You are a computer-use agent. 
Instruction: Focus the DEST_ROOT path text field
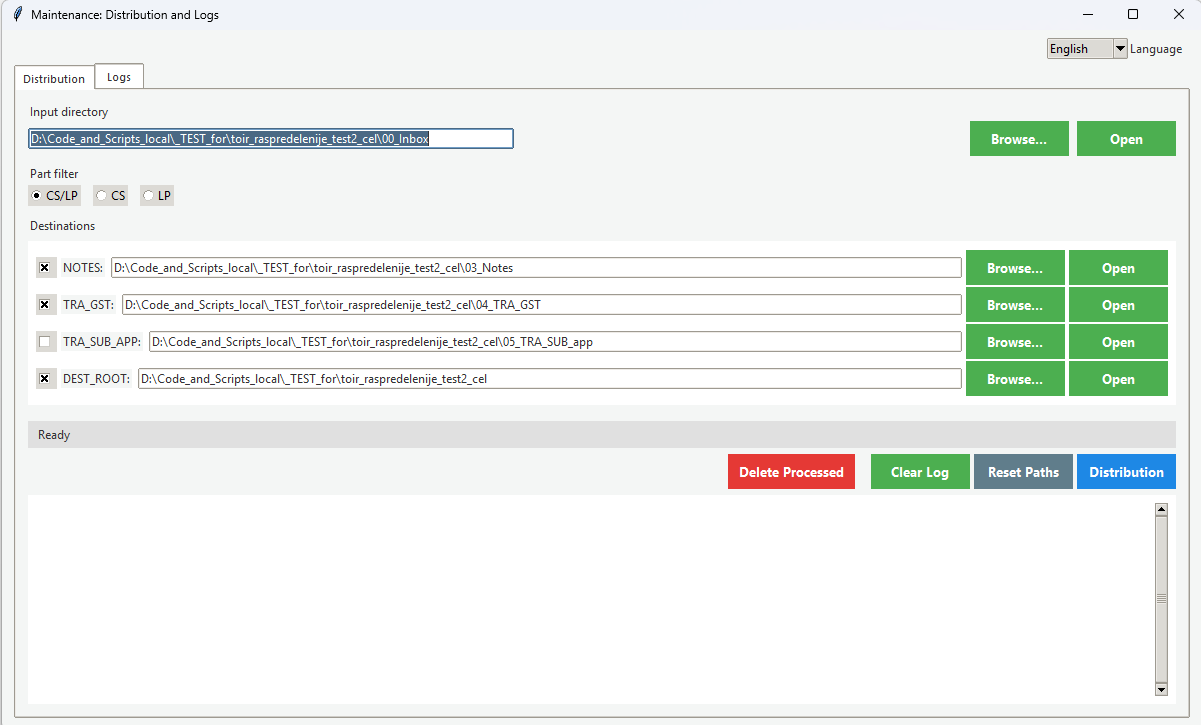550,379
